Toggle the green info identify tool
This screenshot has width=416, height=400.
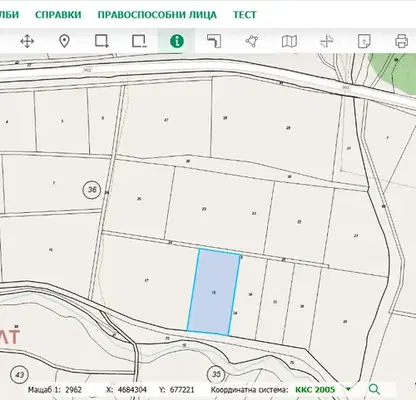(x=177, y=42)
